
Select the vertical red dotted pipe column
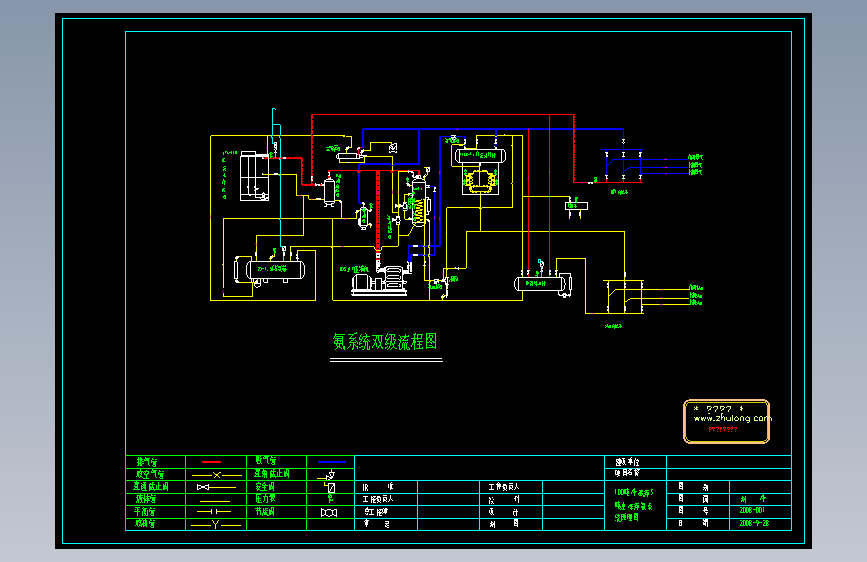click(378, 211)
